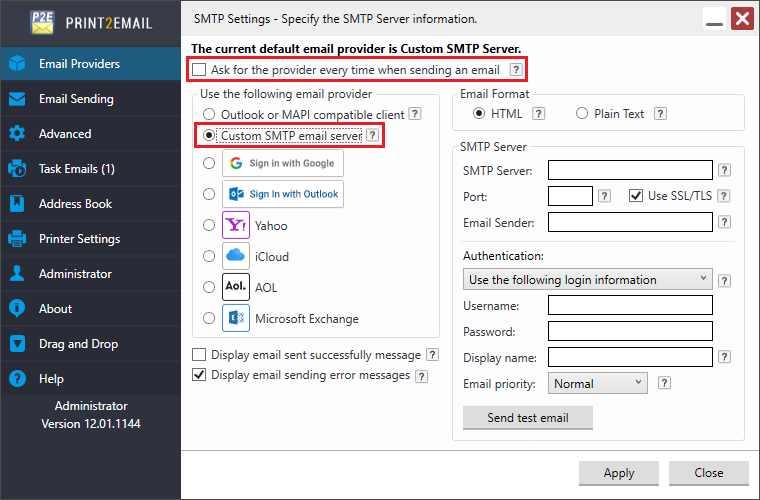Click into the SMTP Server input field
This screenshot has width=760, height=500.
[630, 170]
